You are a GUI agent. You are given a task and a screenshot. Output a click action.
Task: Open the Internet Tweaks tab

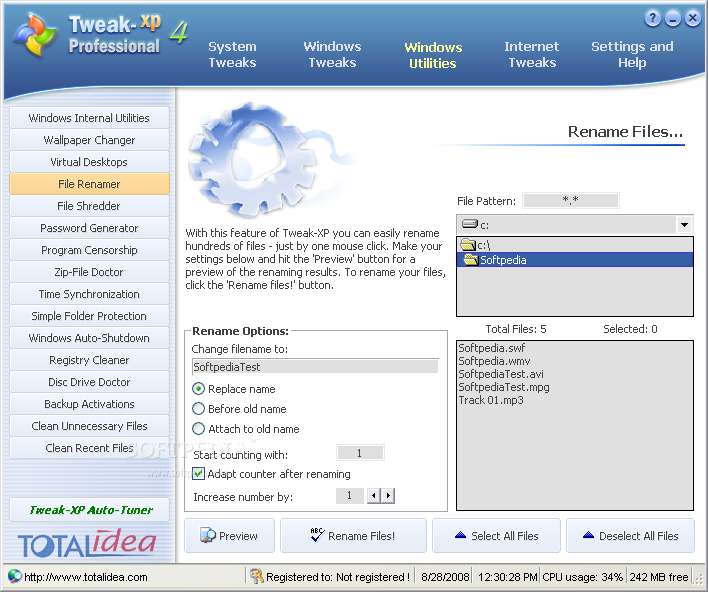[532, 55]
